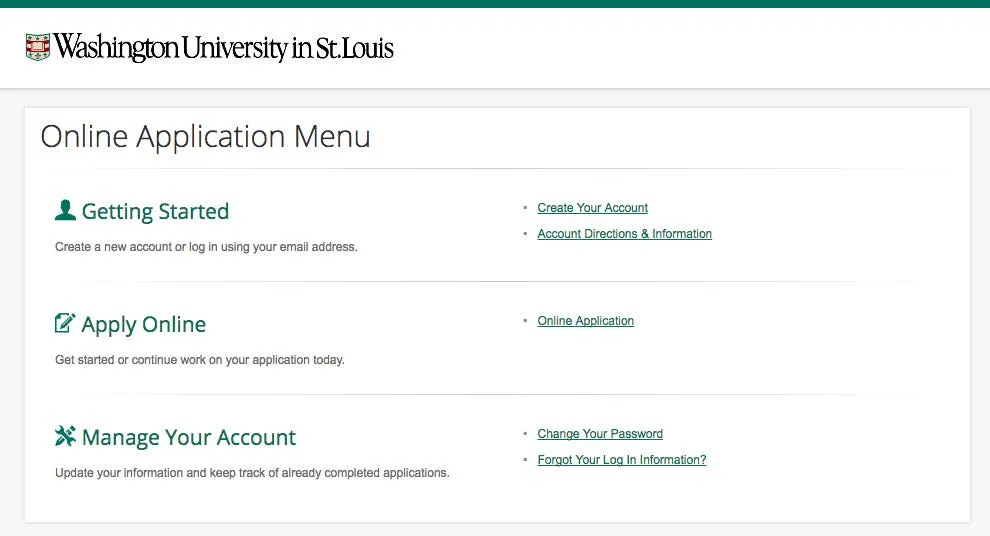Viewport: 990px width, 536px height.
Task: Click the 'Create a new account' description text
Action: click(206, 247)
